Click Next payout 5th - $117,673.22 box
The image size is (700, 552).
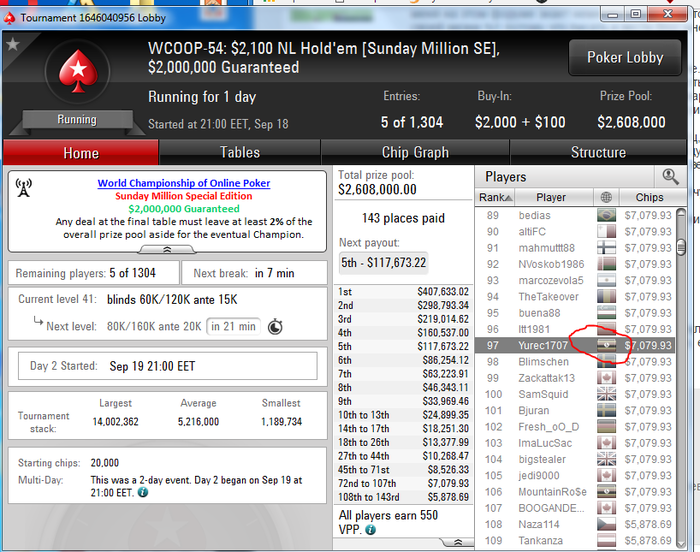[383, 263]
